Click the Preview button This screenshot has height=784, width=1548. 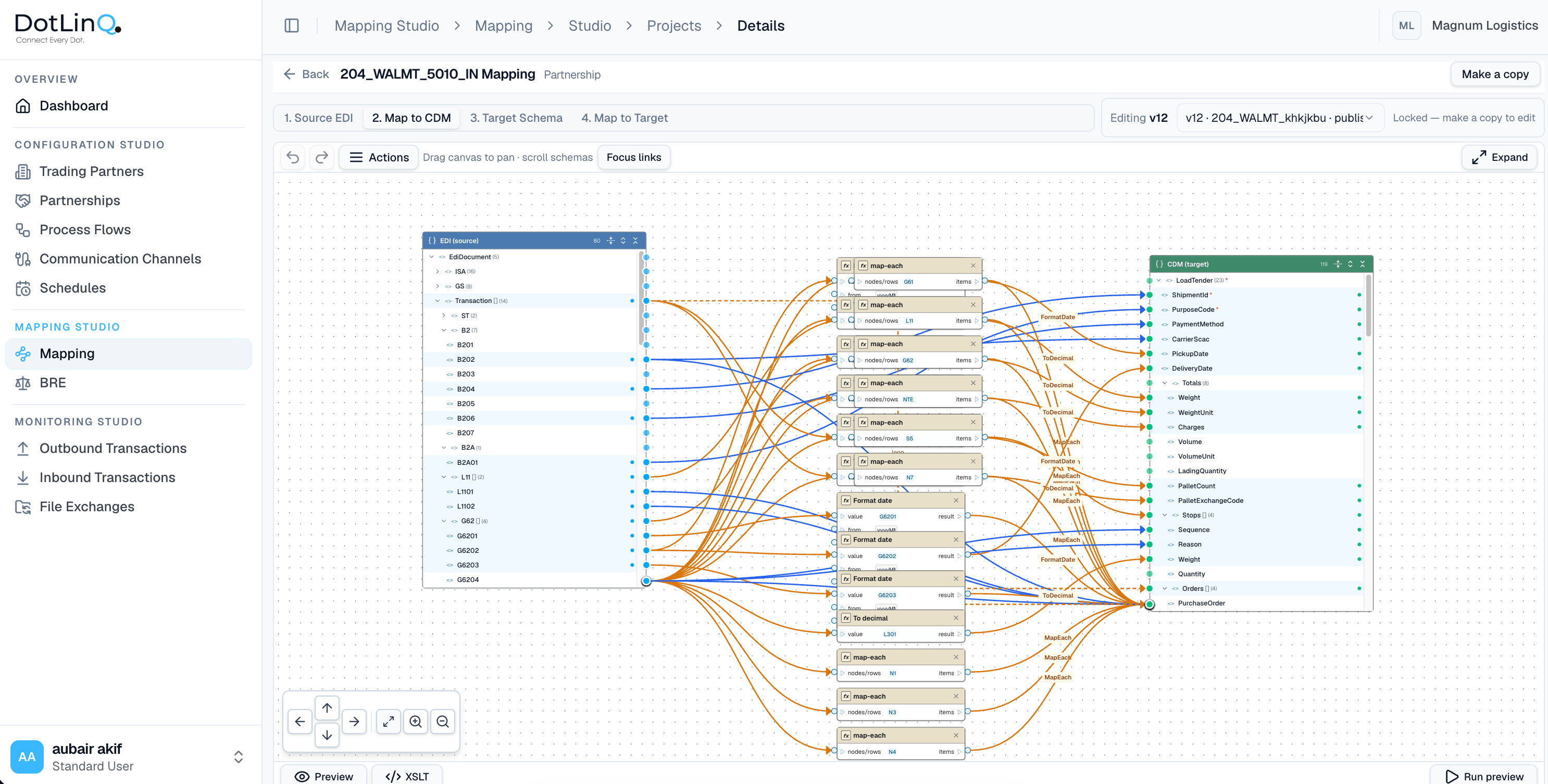click(324, 776)
